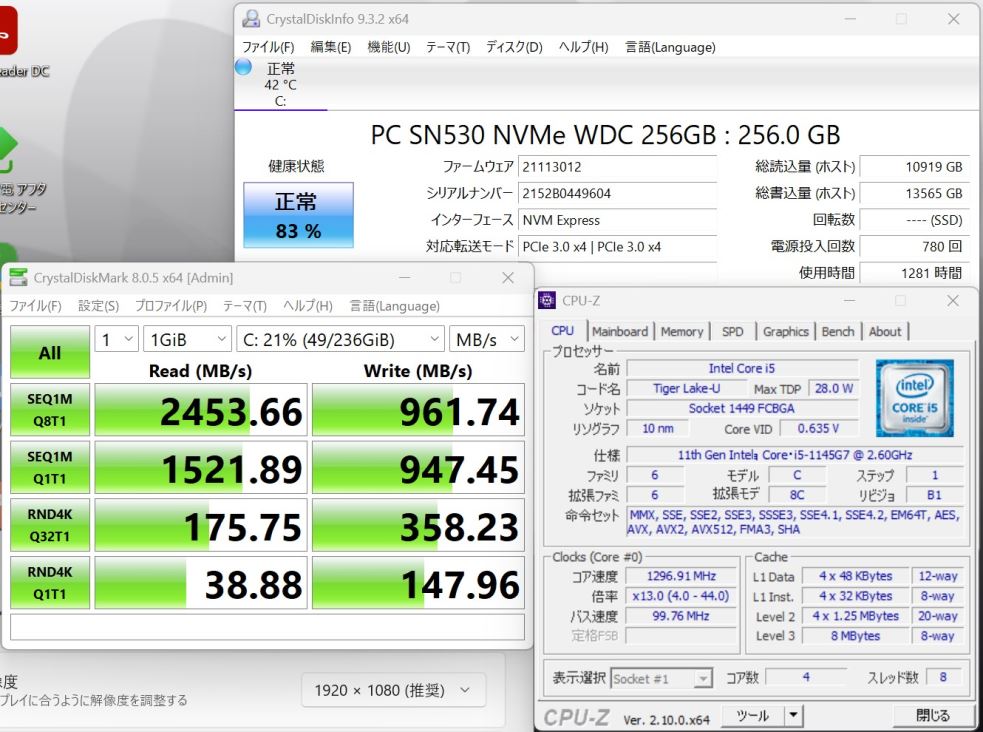The height and width of the screenshot is (732, 983).
Task: Open the arrow beside the ツール button
Action: point(793,715)
